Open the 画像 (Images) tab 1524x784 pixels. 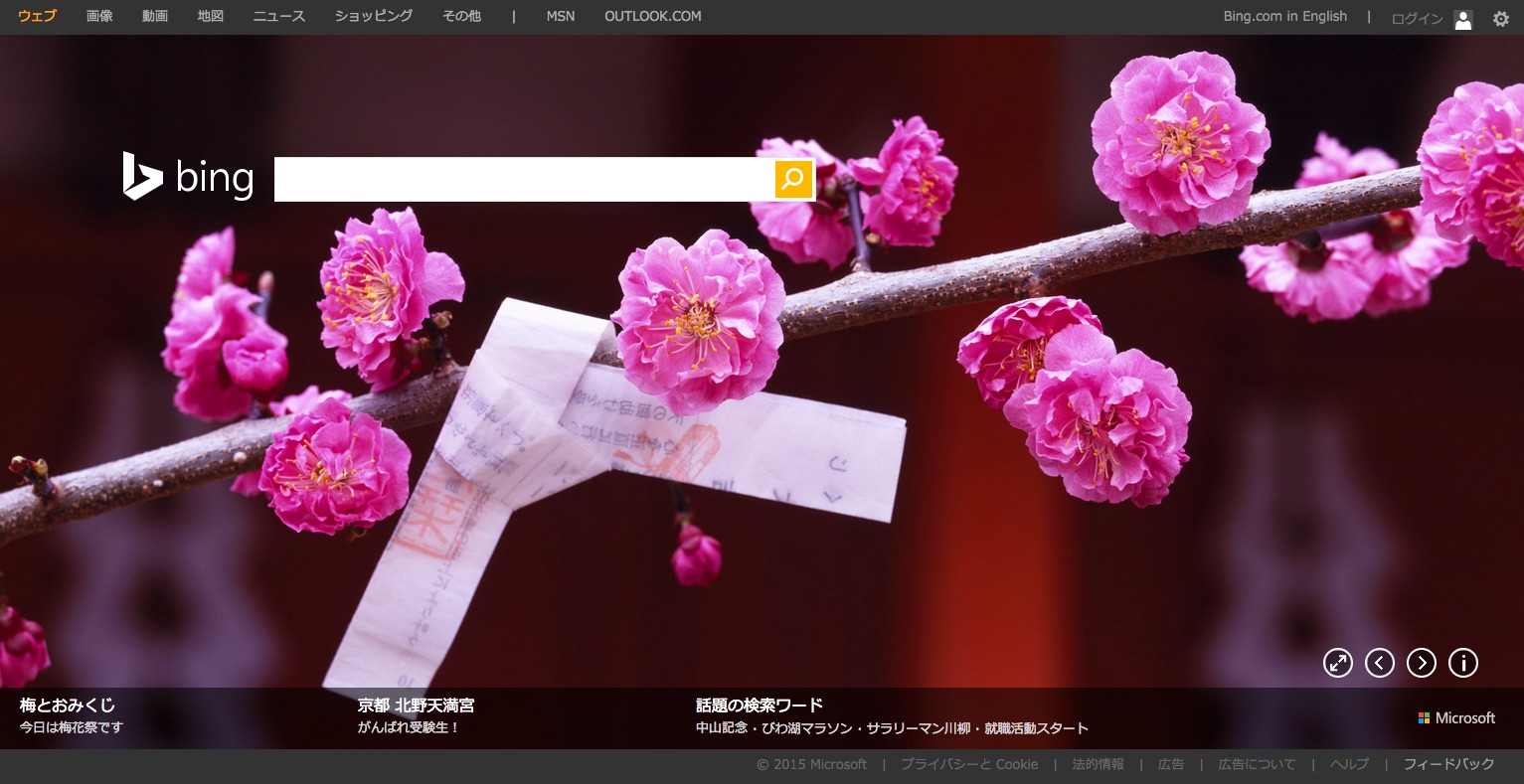point(99,16)
